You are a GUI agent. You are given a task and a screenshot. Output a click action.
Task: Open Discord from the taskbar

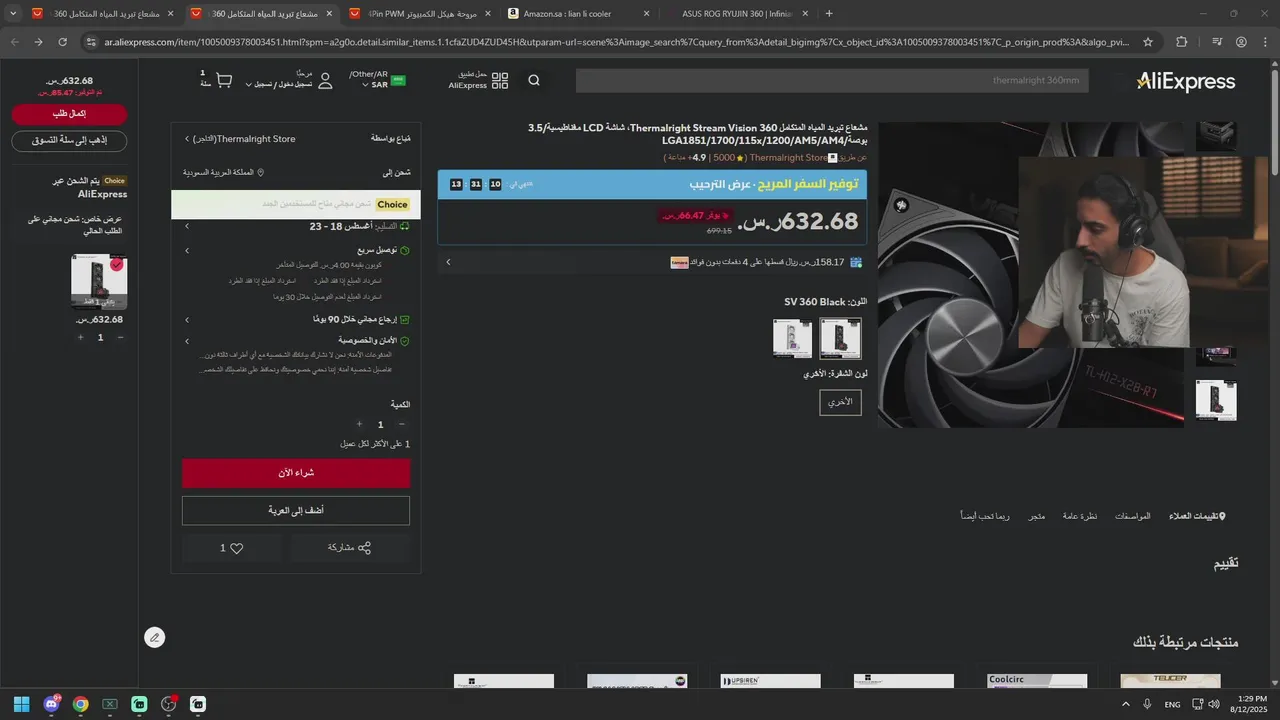point(51,704)
